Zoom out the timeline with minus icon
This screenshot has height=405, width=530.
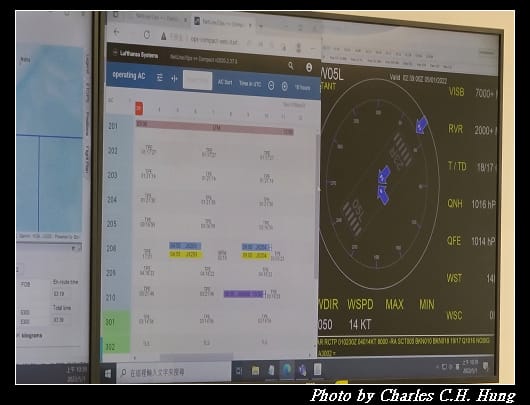tap(271, 85)
